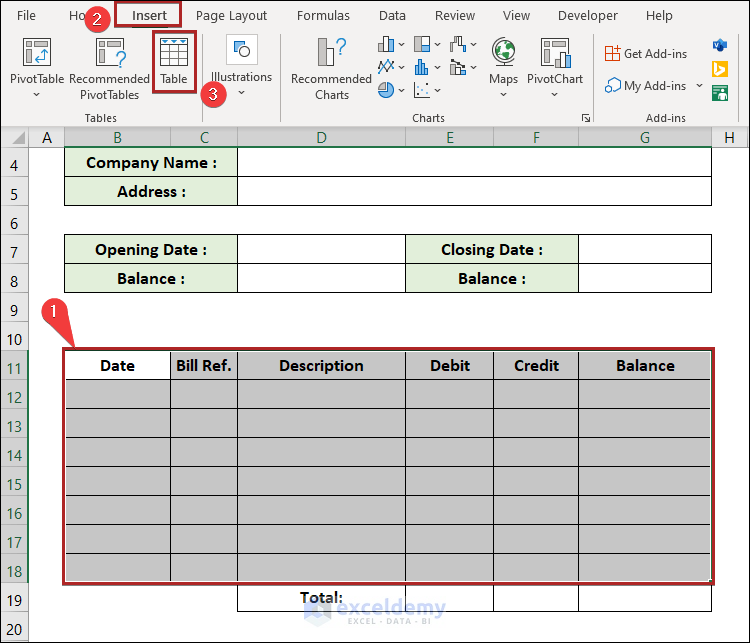This screenshot has height=643, width=750.
Task: Switch to the Data tab
Action: point(392,15)
